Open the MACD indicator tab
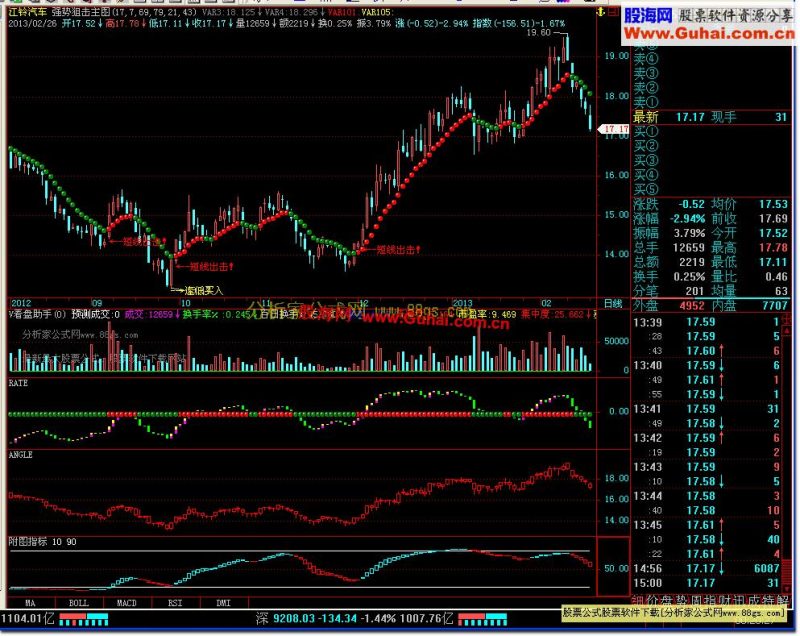The height and width of the screenshot is (636, 800). 127,603
